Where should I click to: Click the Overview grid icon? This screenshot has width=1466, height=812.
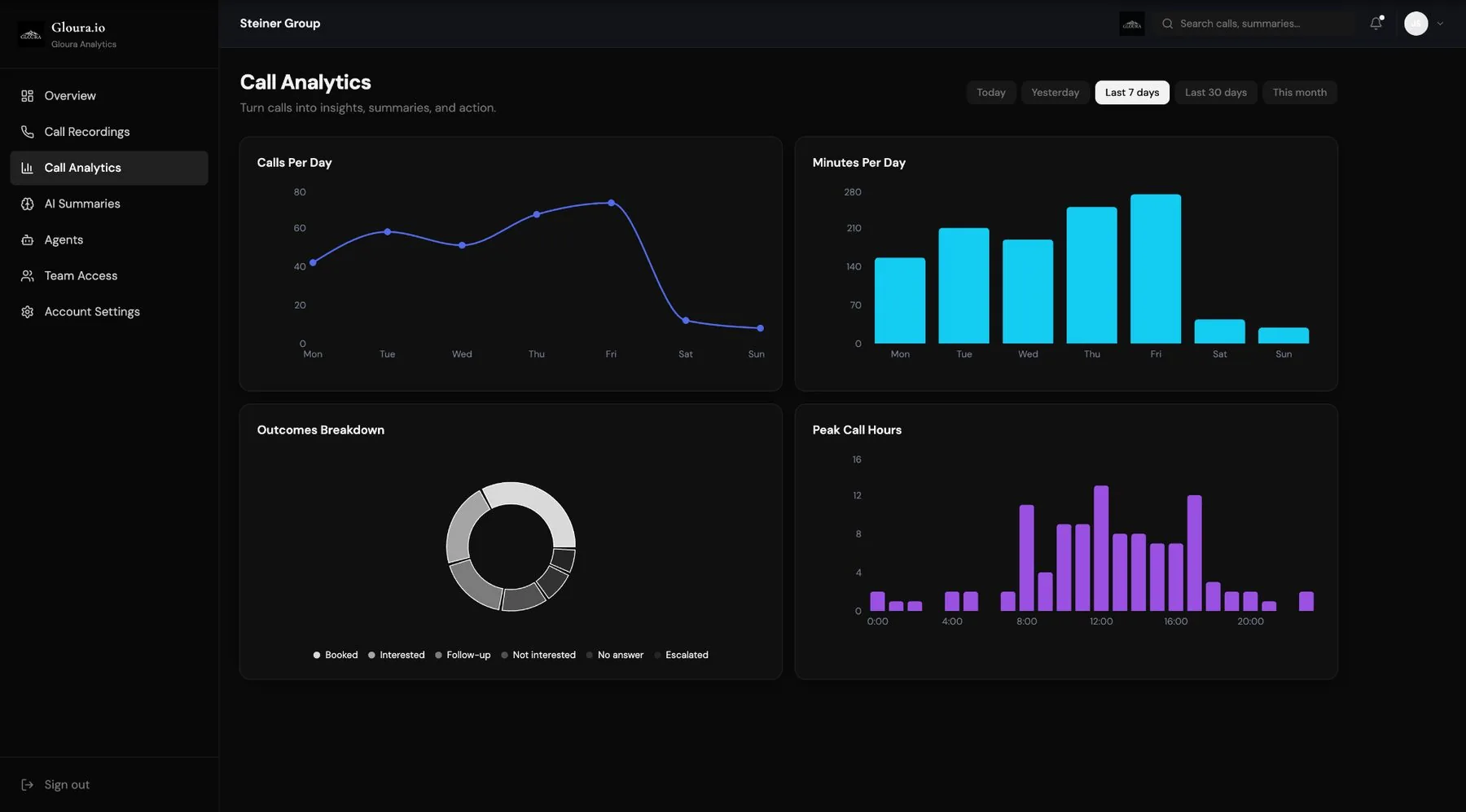27,96
